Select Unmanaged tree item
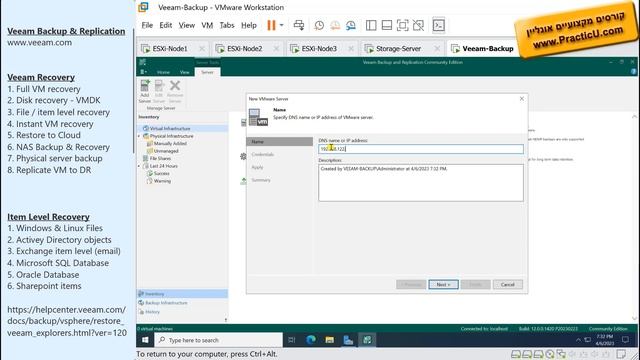The width and height of the screenshot is (640, 360). pos(166,151)
